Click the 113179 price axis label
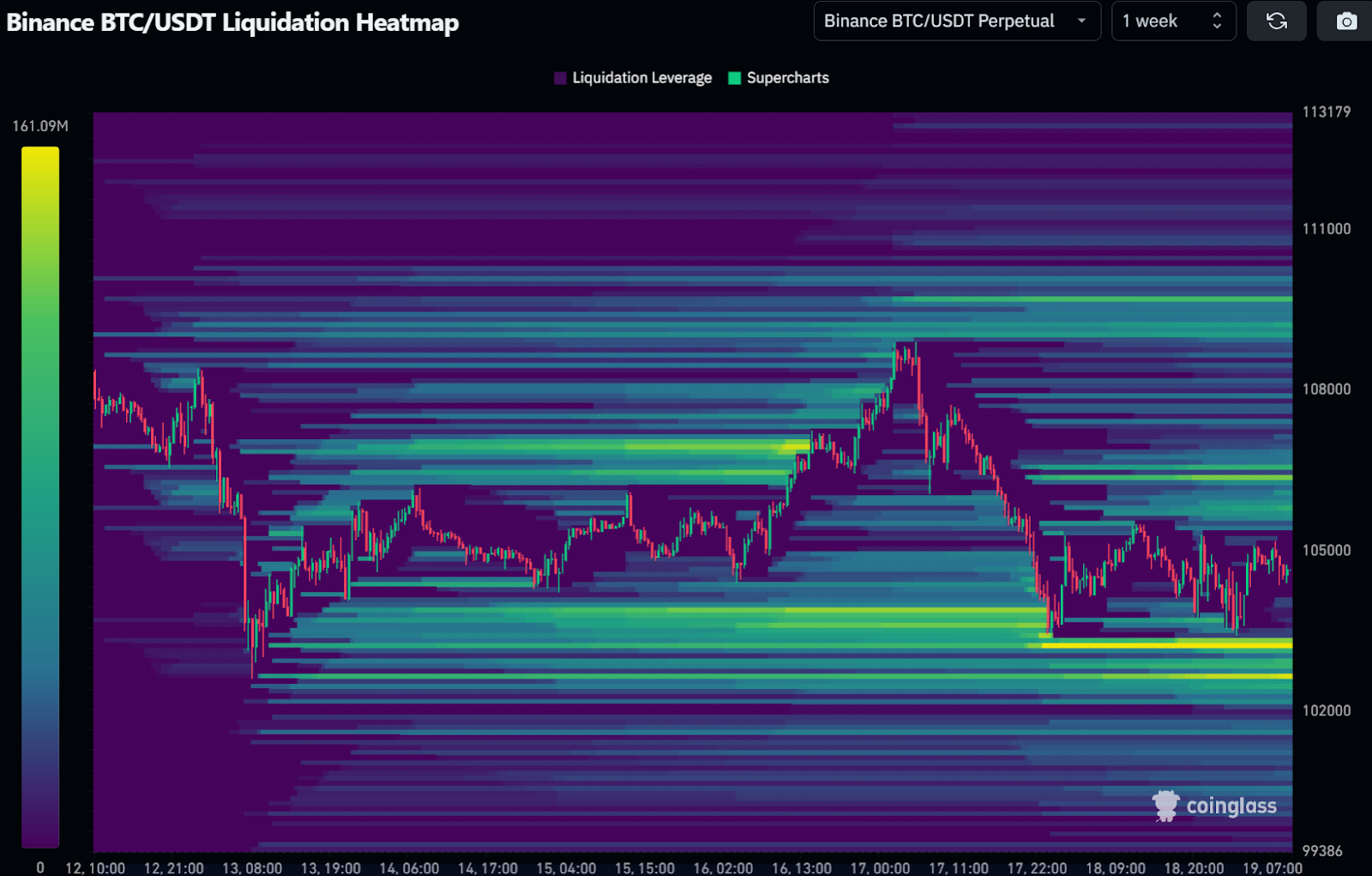The height and width of the screenshot is (876, 1372). [1326, 112]
